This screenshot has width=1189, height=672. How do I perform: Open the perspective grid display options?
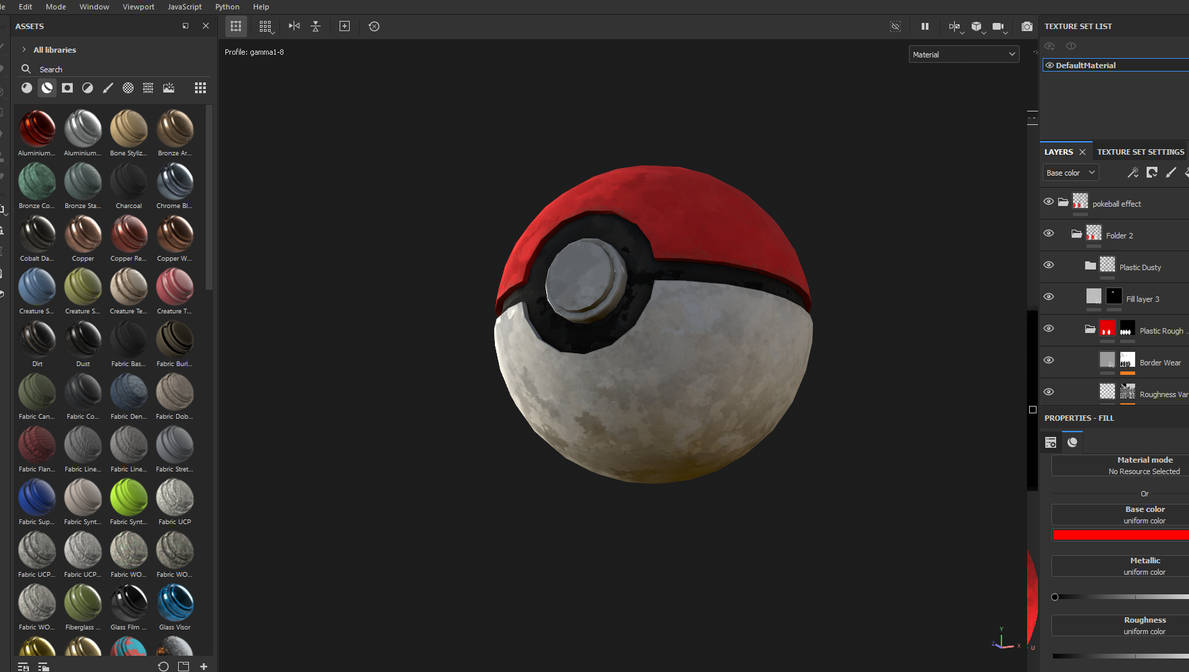pyautogui.click(x=265, y=27)
